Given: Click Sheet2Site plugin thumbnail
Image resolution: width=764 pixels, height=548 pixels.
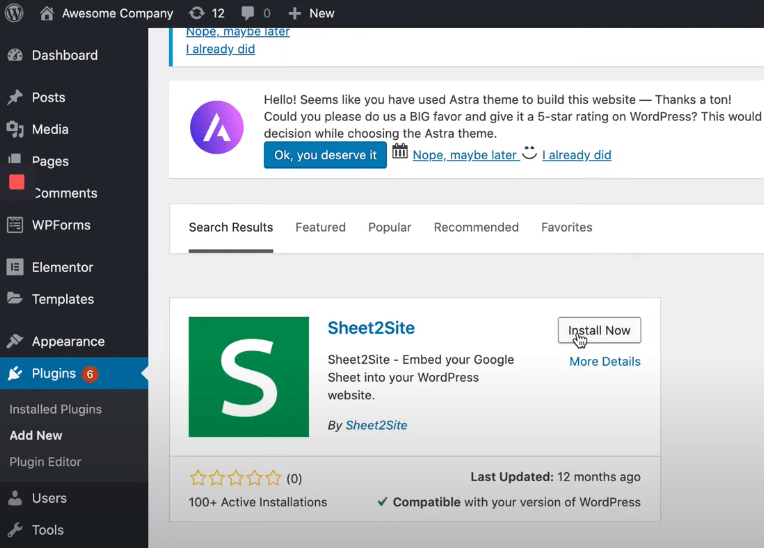Looking at the screenshot, I should click(248, 377).
